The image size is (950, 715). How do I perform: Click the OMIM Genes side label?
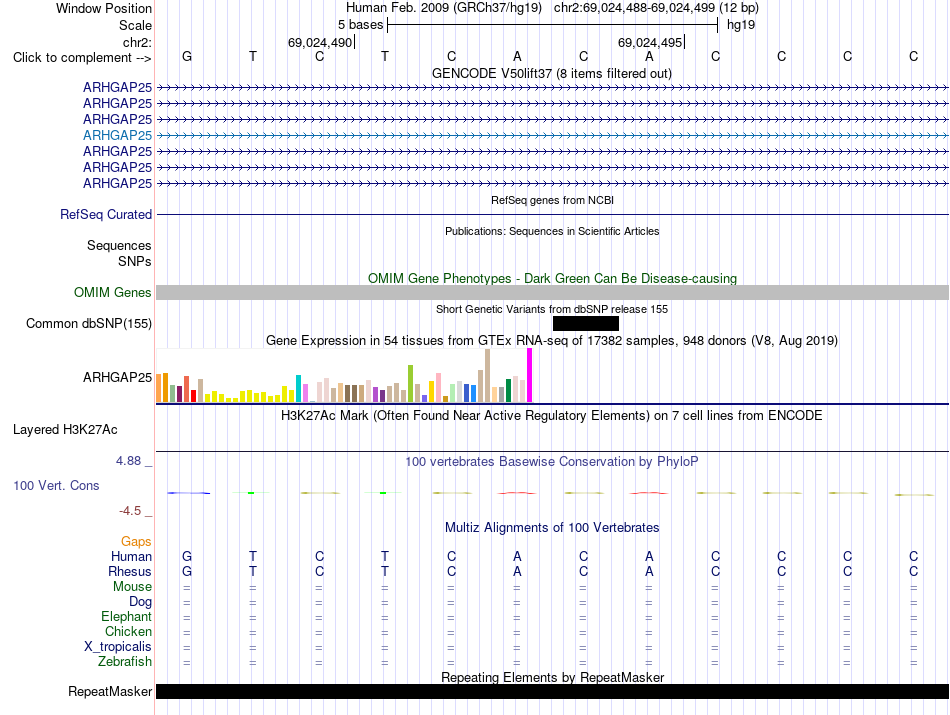[x=112, y=293]
